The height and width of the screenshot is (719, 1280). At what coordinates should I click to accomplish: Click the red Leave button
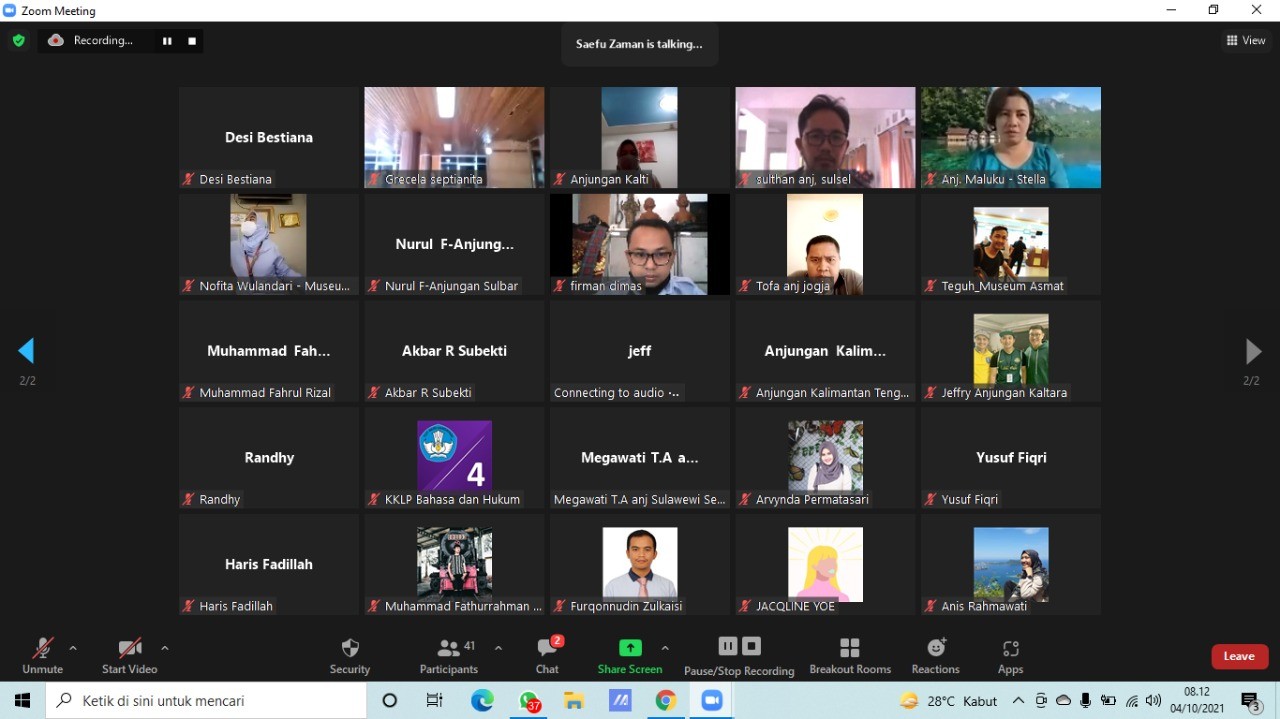point(1239,656)
